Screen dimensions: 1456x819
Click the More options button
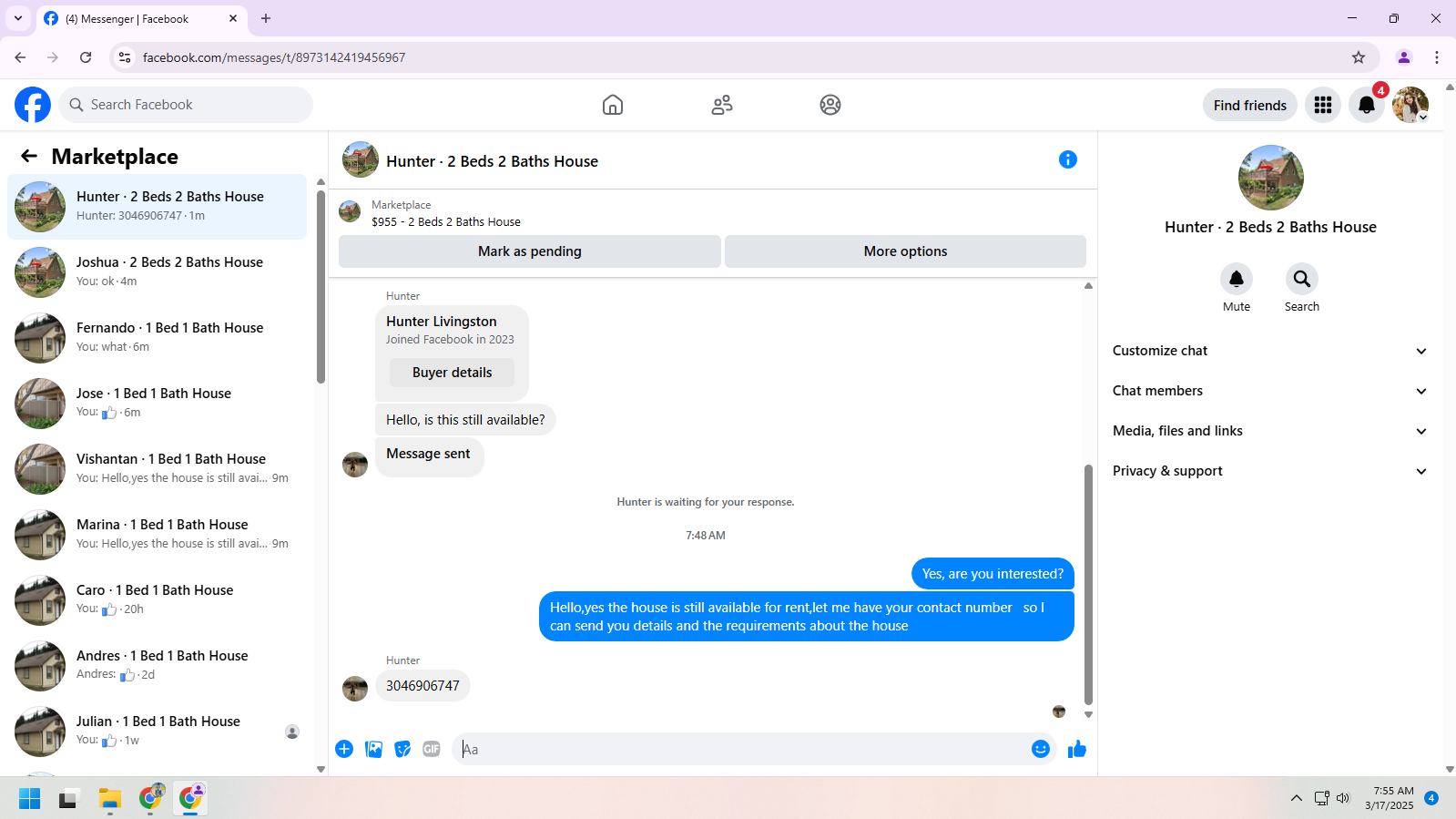[x=905, y=251]
